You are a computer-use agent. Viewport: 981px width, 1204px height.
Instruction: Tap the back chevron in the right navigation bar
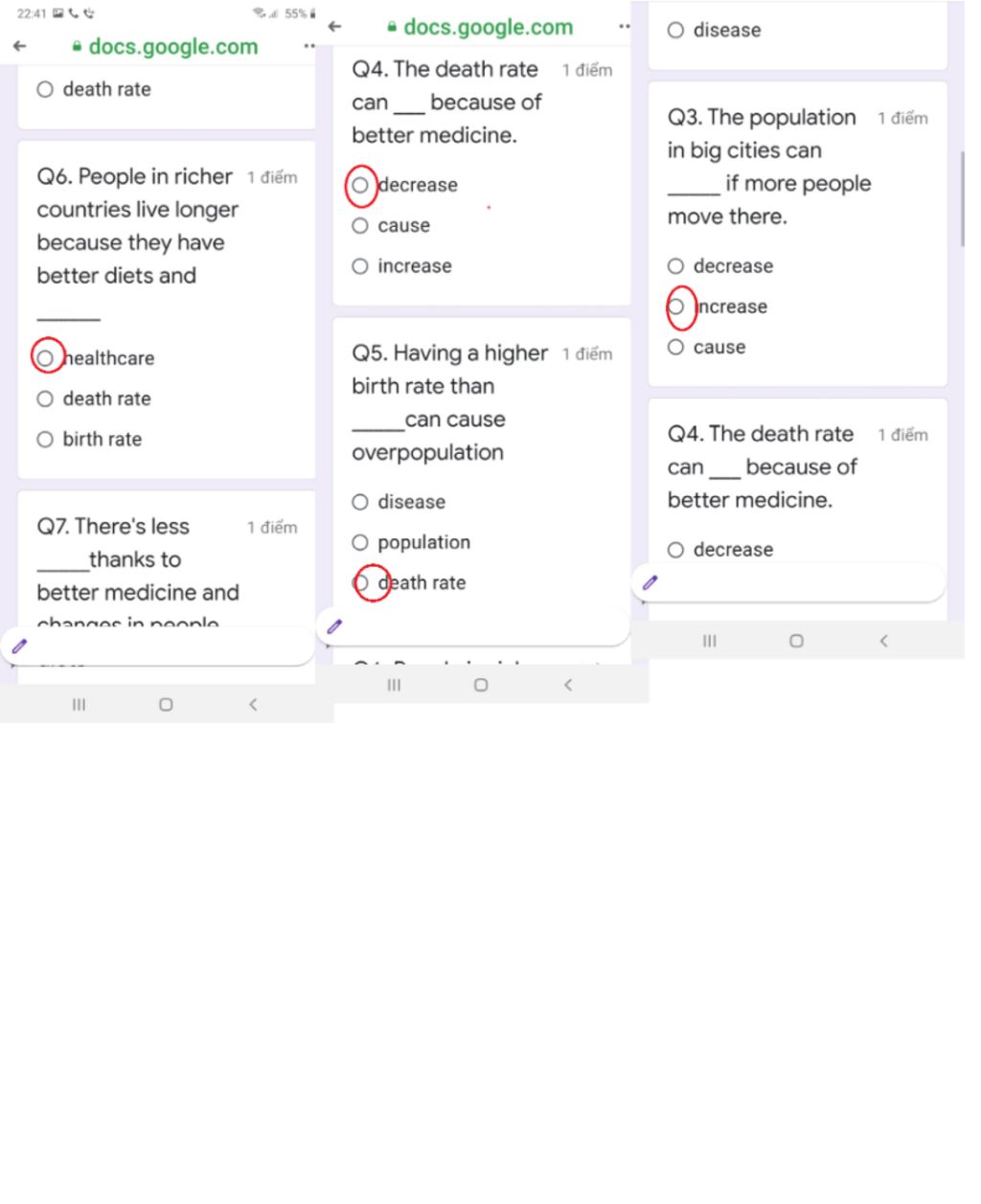point(883,641)
